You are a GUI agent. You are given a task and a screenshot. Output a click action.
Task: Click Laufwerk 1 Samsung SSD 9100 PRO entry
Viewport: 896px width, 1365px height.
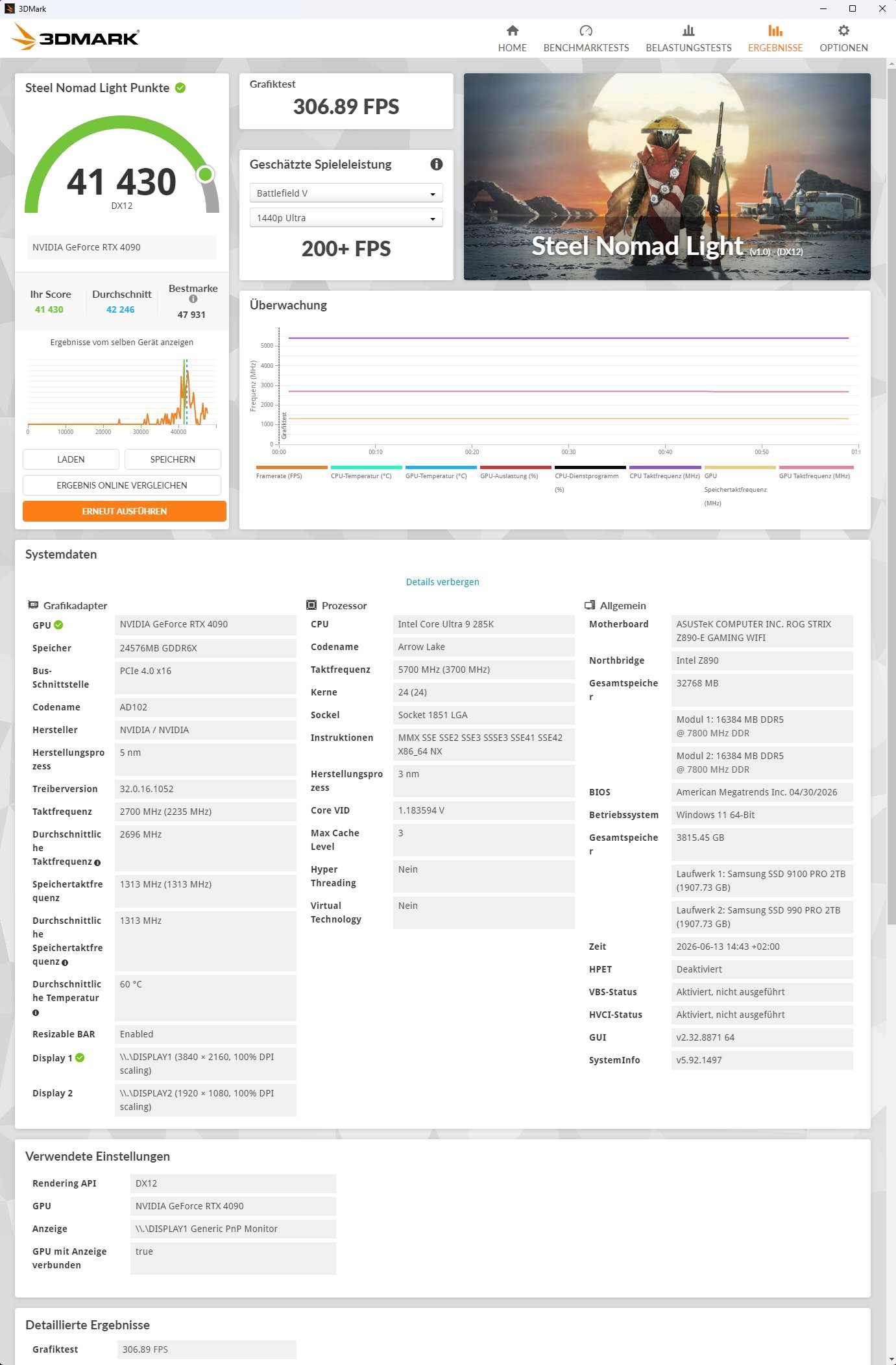click(762, 881)
